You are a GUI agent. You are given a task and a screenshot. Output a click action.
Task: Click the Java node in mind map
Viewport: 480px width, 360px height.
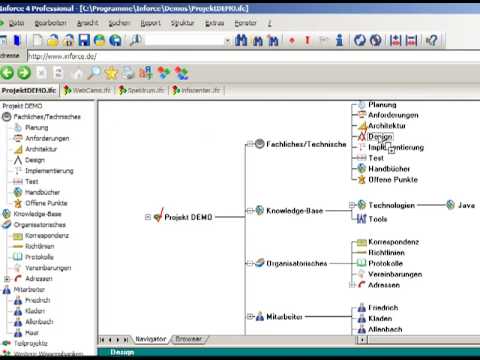pos(466,205)
